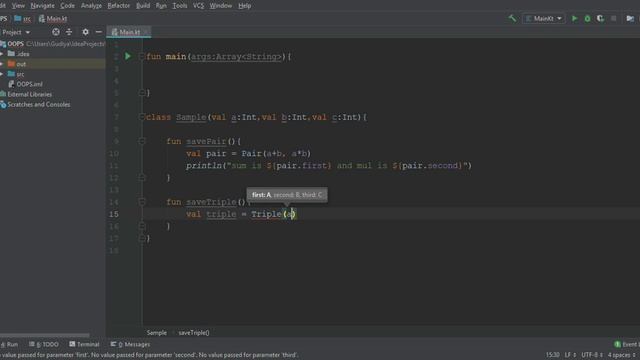Click 4 spaces indent setting
This screenshot has height=360, width=640.
[x=621, y=355]
